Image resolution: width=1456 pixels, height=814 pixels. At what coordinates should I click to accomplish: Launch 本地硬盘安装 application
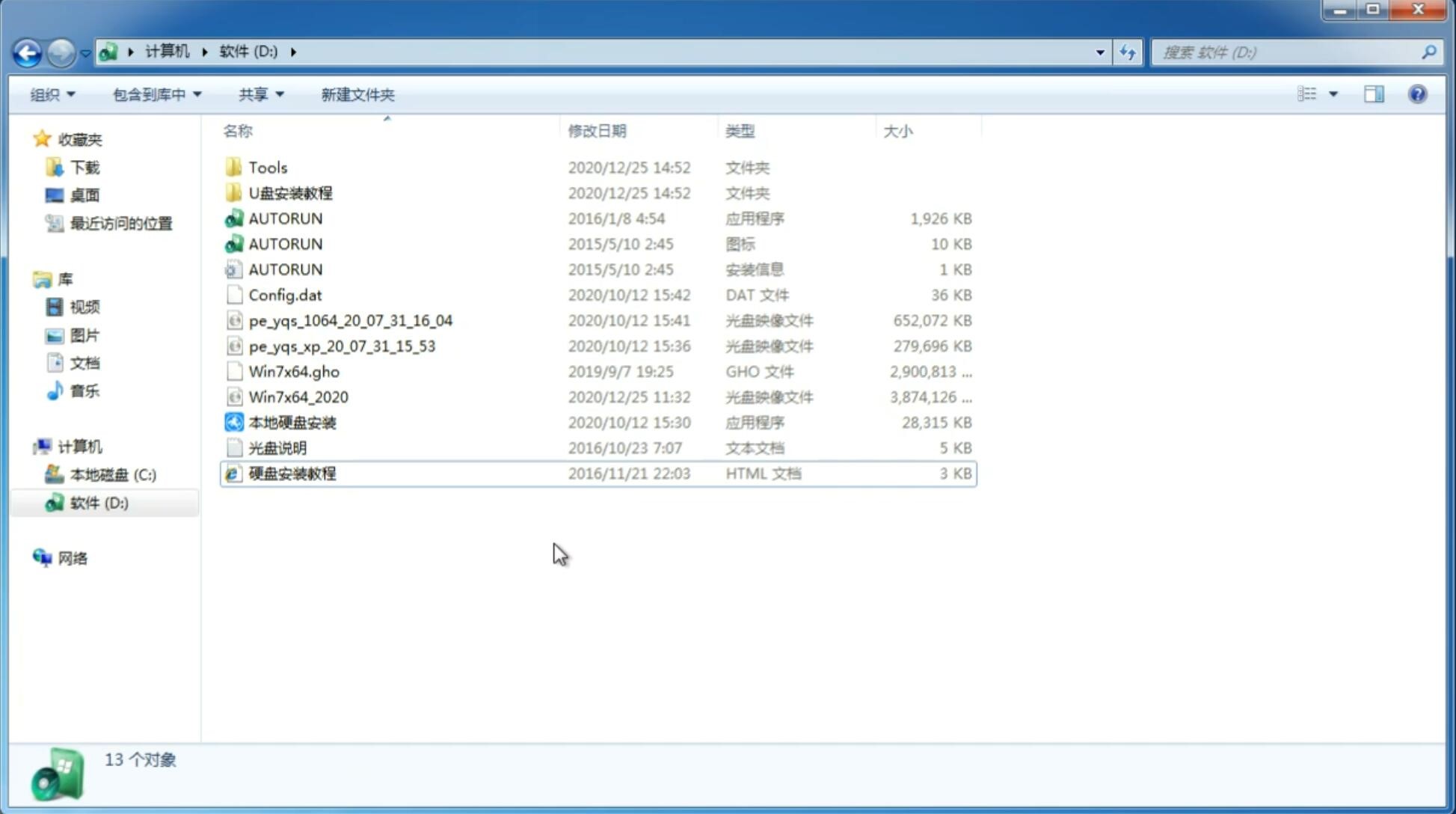tap(291, 422)
